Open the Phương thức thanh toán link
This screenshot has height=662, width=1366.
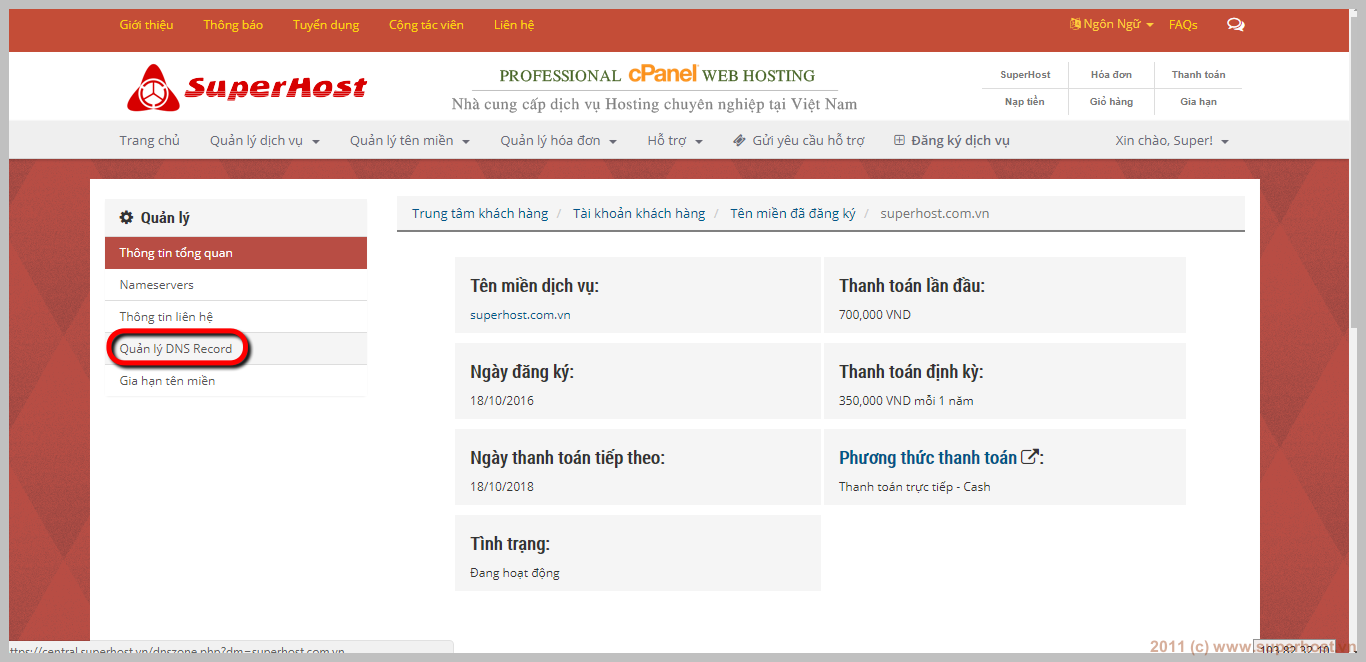(x=939, y=458)
